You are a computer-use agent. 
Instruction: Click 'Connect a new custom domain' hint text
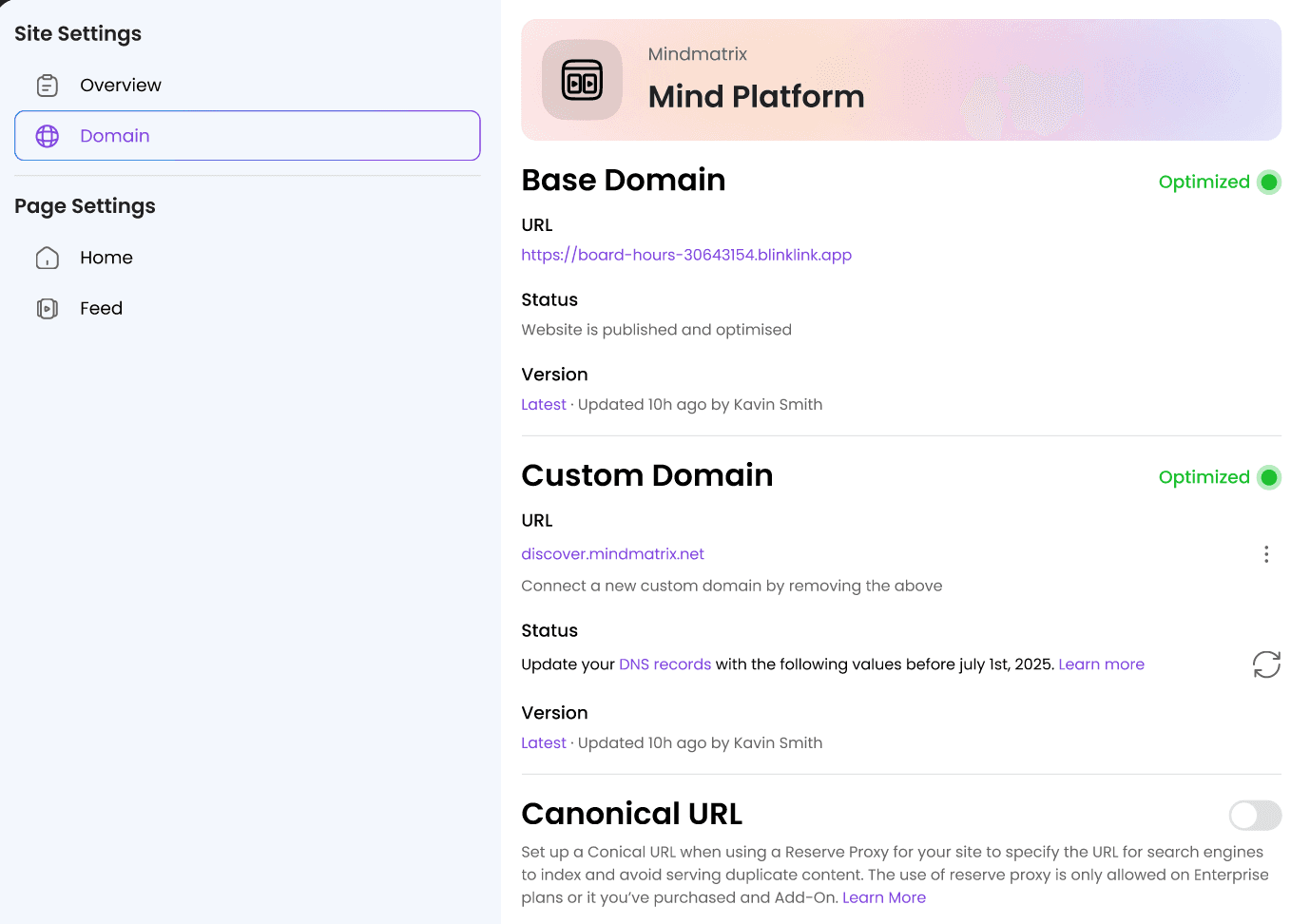coord(731,586)
